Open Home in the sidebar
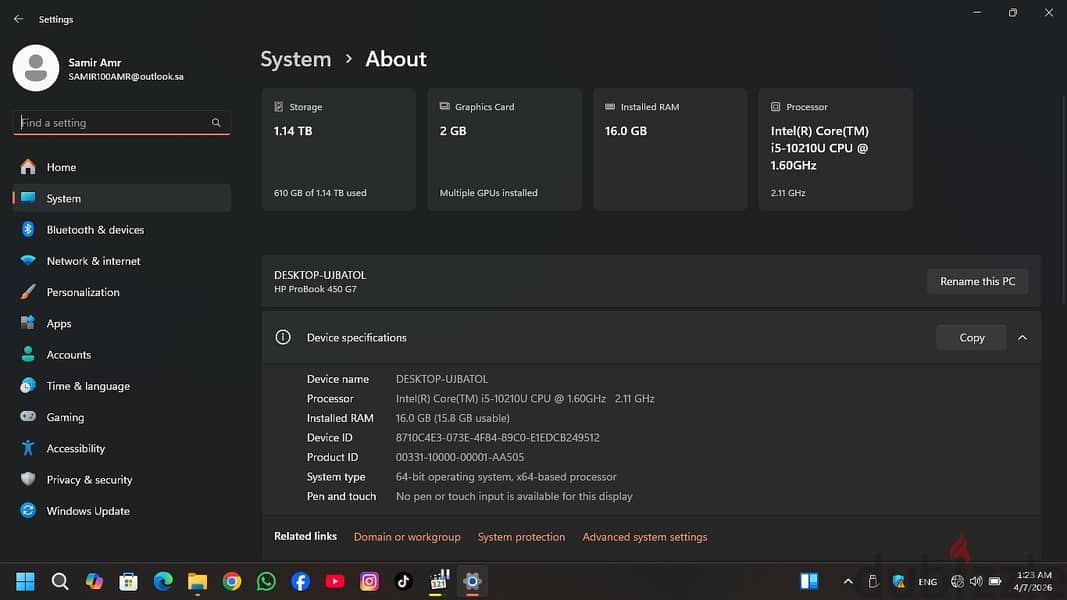The height and width of the screenshot is (600, 1067). pos(121,167)
